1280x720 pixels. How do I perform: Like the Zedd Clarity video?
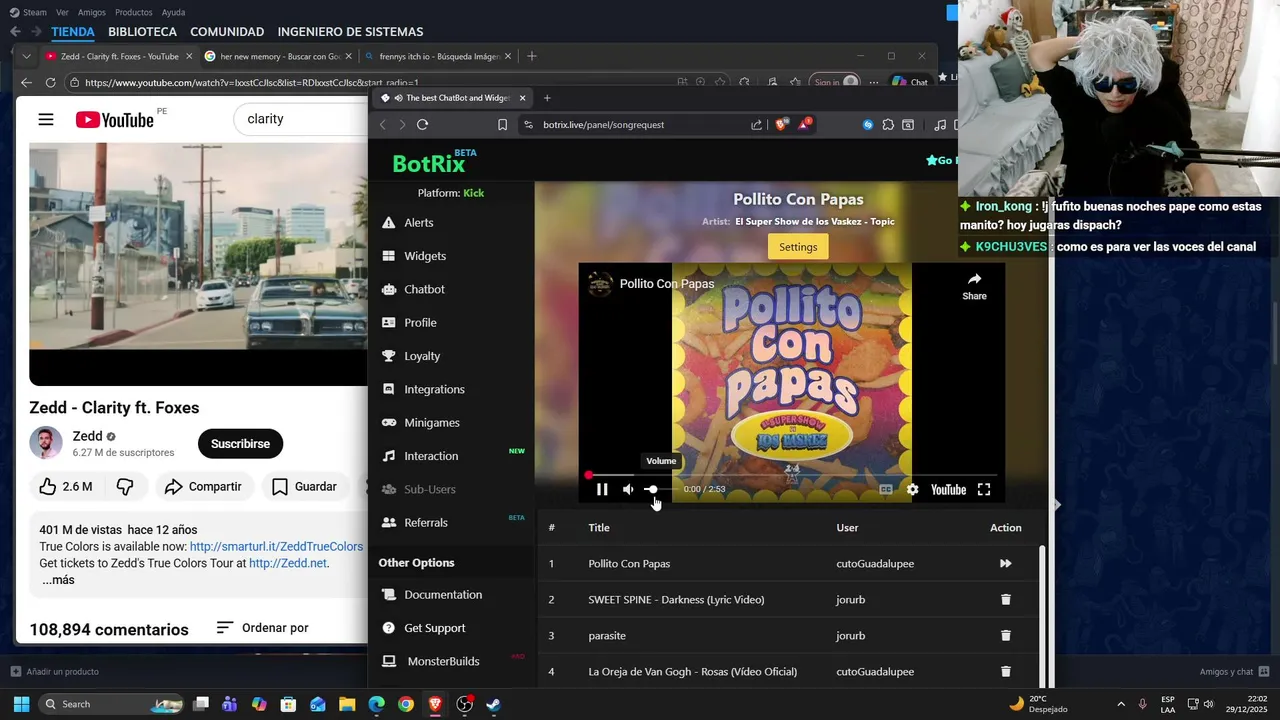pyautogui.click(x=66, y=487)
